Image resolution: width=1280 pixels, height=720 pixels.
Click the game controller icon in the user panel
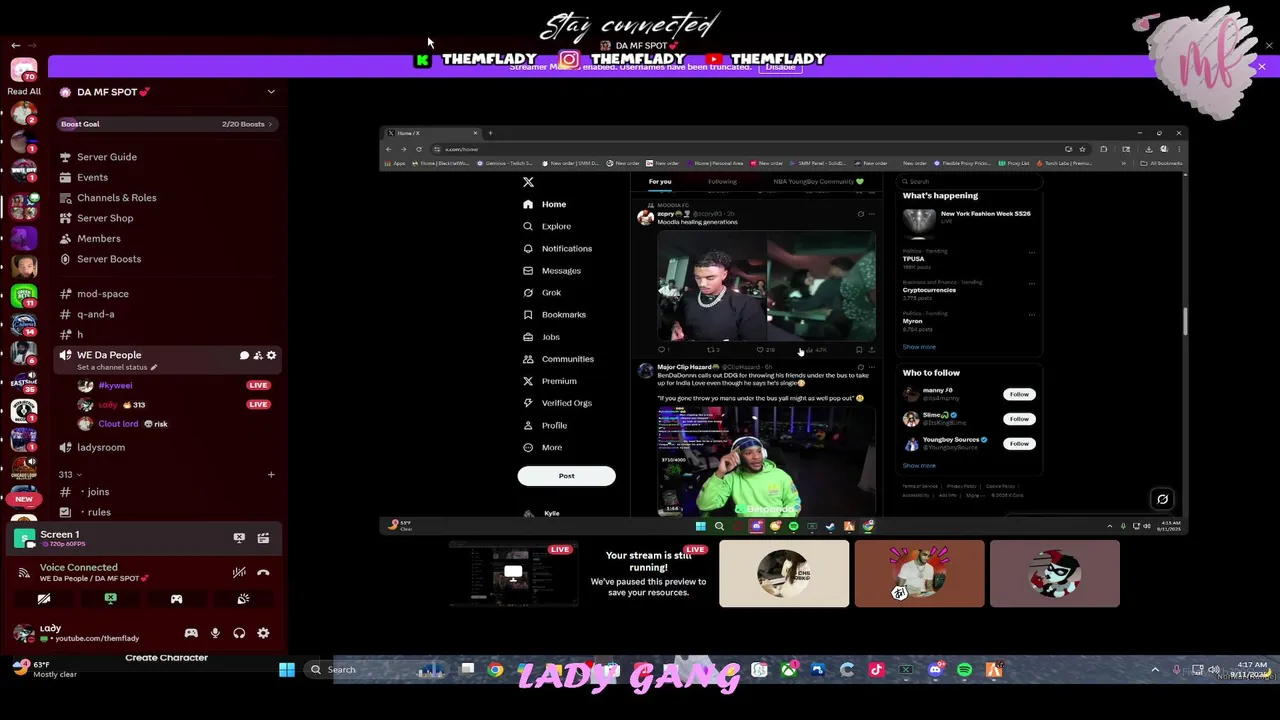(x=191, y=633)
